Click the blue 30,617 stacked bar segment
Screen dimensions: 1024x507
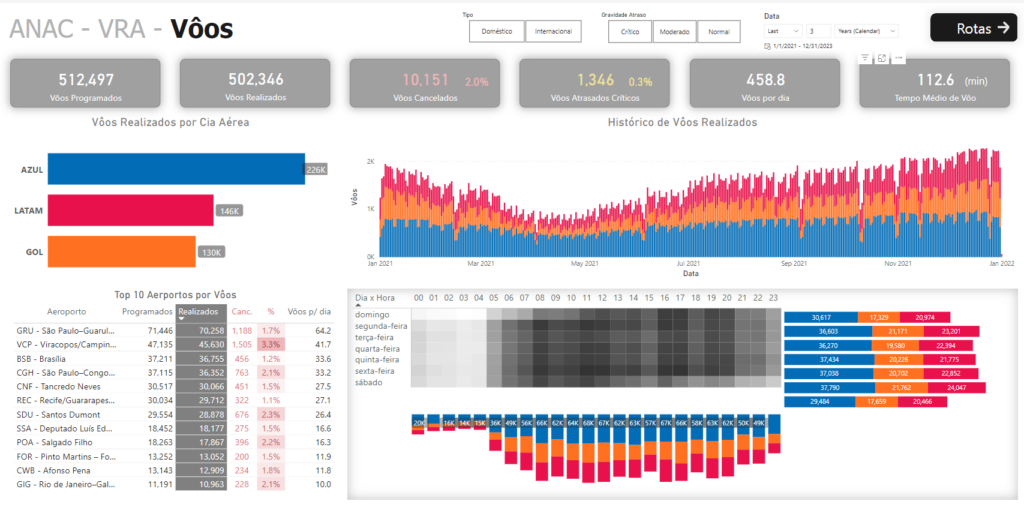tap(821, 317)
